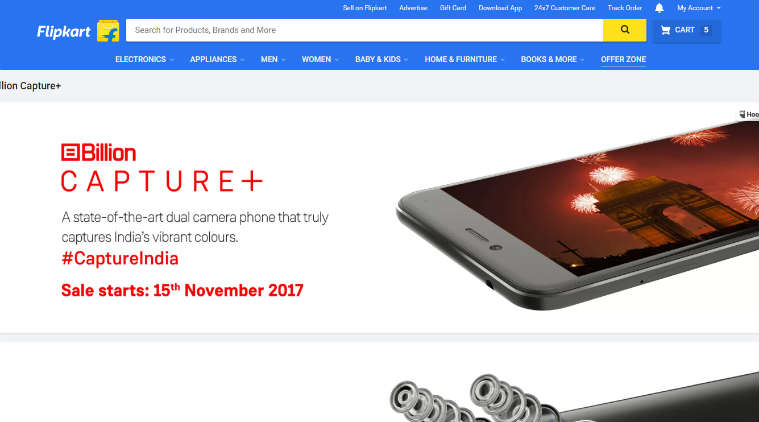Viewport: 759px width, 422px height.
Task: Expand the My Account dropdown
Action: point(698,8)
